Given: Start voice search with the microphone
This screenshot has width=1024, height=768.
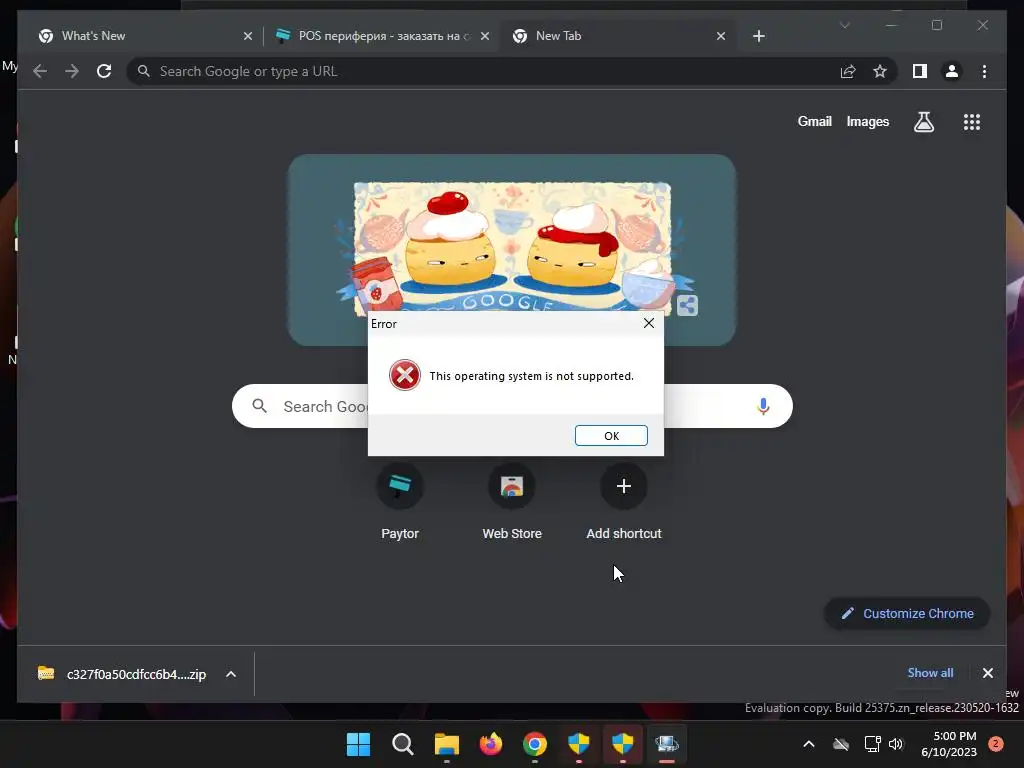Looking at the screenshot, I should [x=763, y=406].
